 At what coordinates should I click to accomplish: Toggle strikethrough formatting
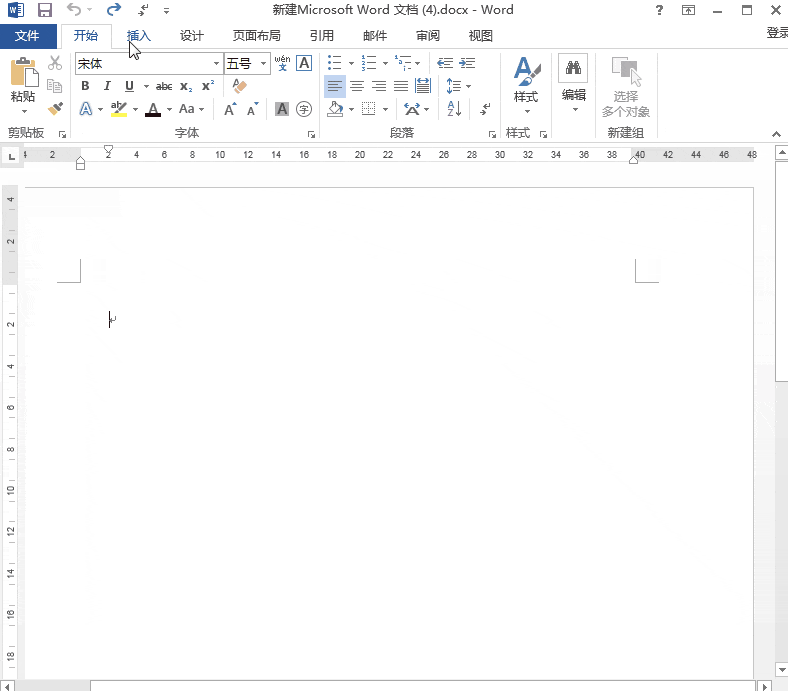click(164, 86)
